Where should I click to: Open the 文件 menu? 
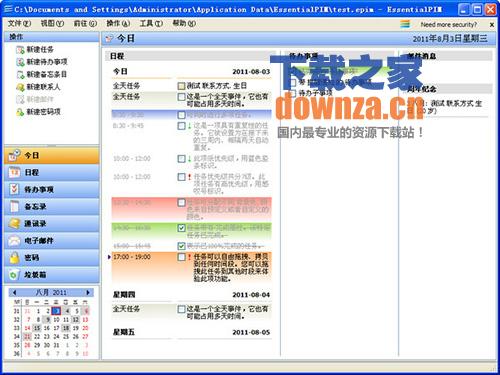19,23
